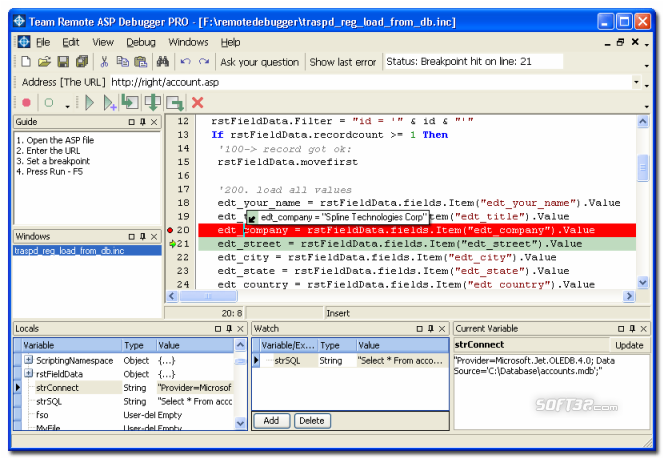Open the Debug menu
Screen dimensions: 664x459
point(141,42)
